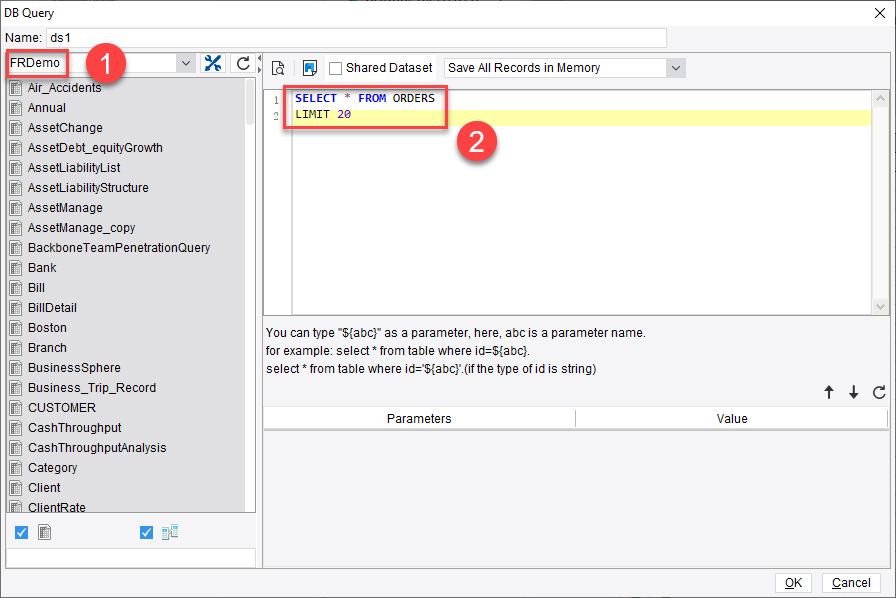Uncheck the tables filter checkbox at bottom left
This screenshot has width=896, height=598.
tap(21, 532)
